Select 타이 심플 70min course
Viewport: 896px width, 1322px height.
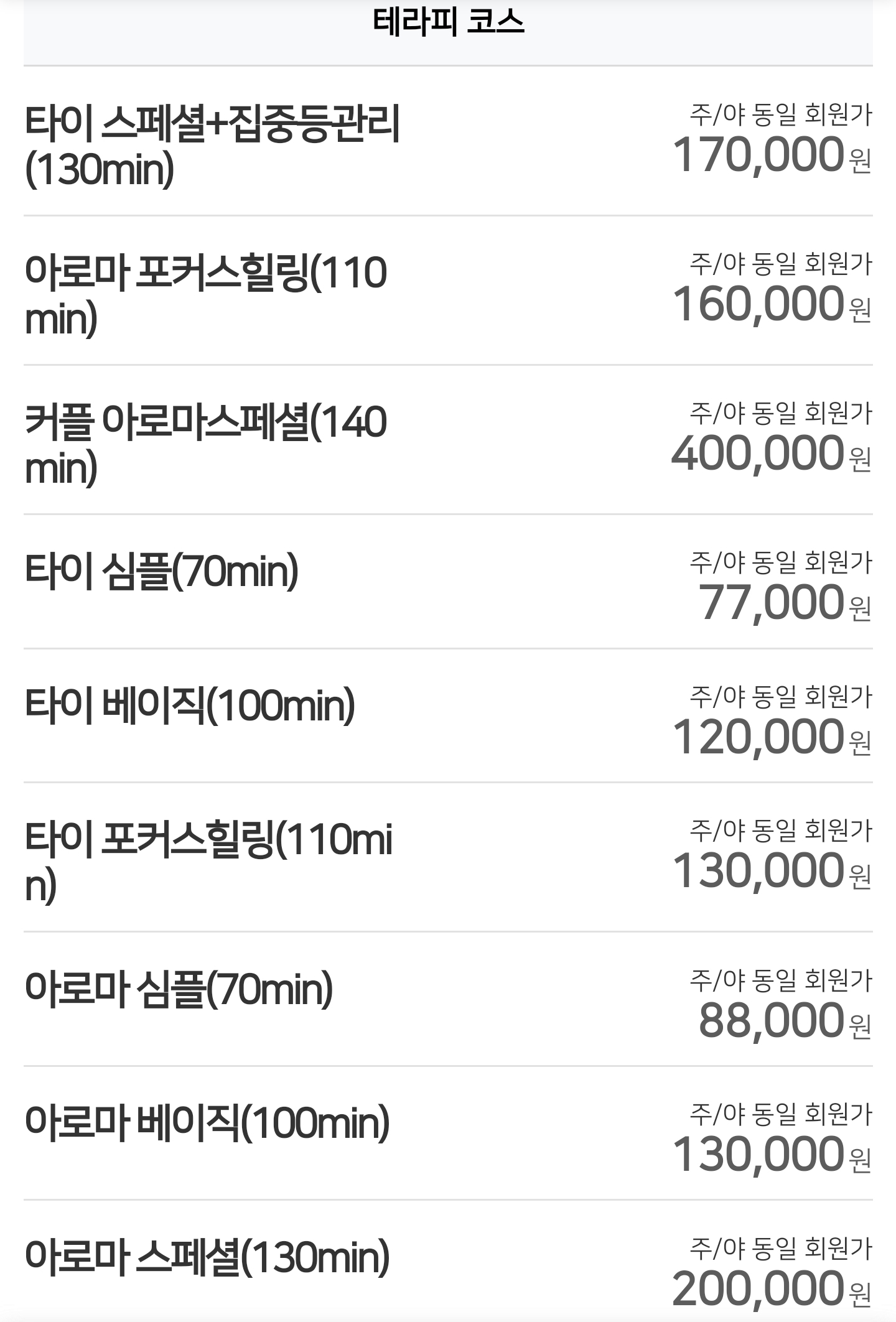pyautogui.click(x=162, y=571)
